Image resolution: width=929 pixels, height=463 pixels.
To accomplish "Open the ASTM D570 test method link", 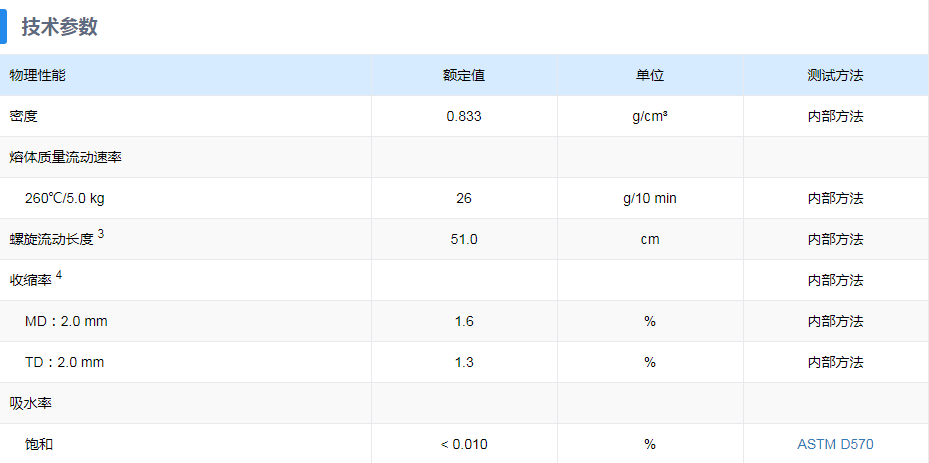I will point(835,444).
